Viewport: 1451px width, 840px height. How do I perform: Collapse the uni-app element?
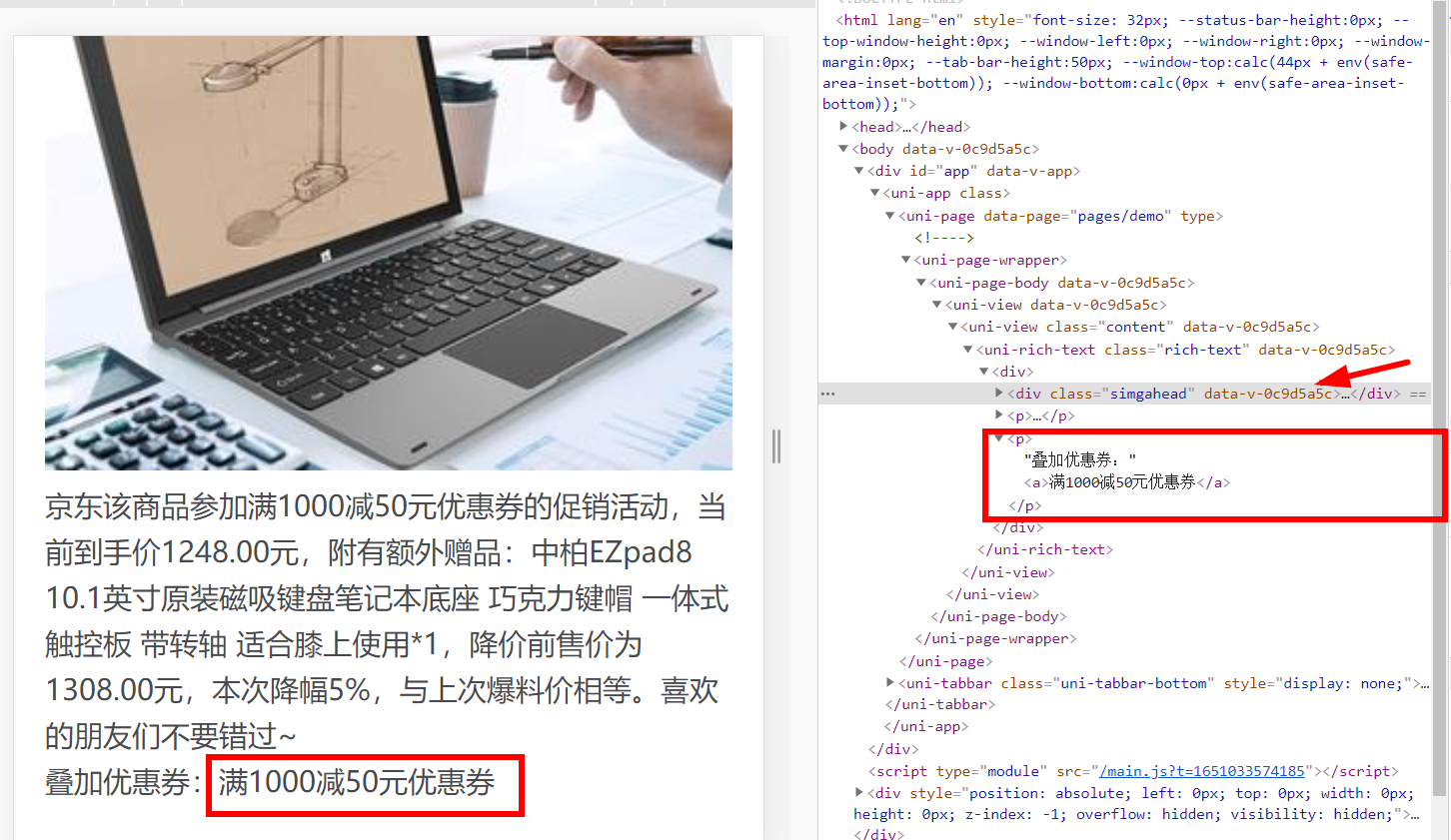click(875, 193)
